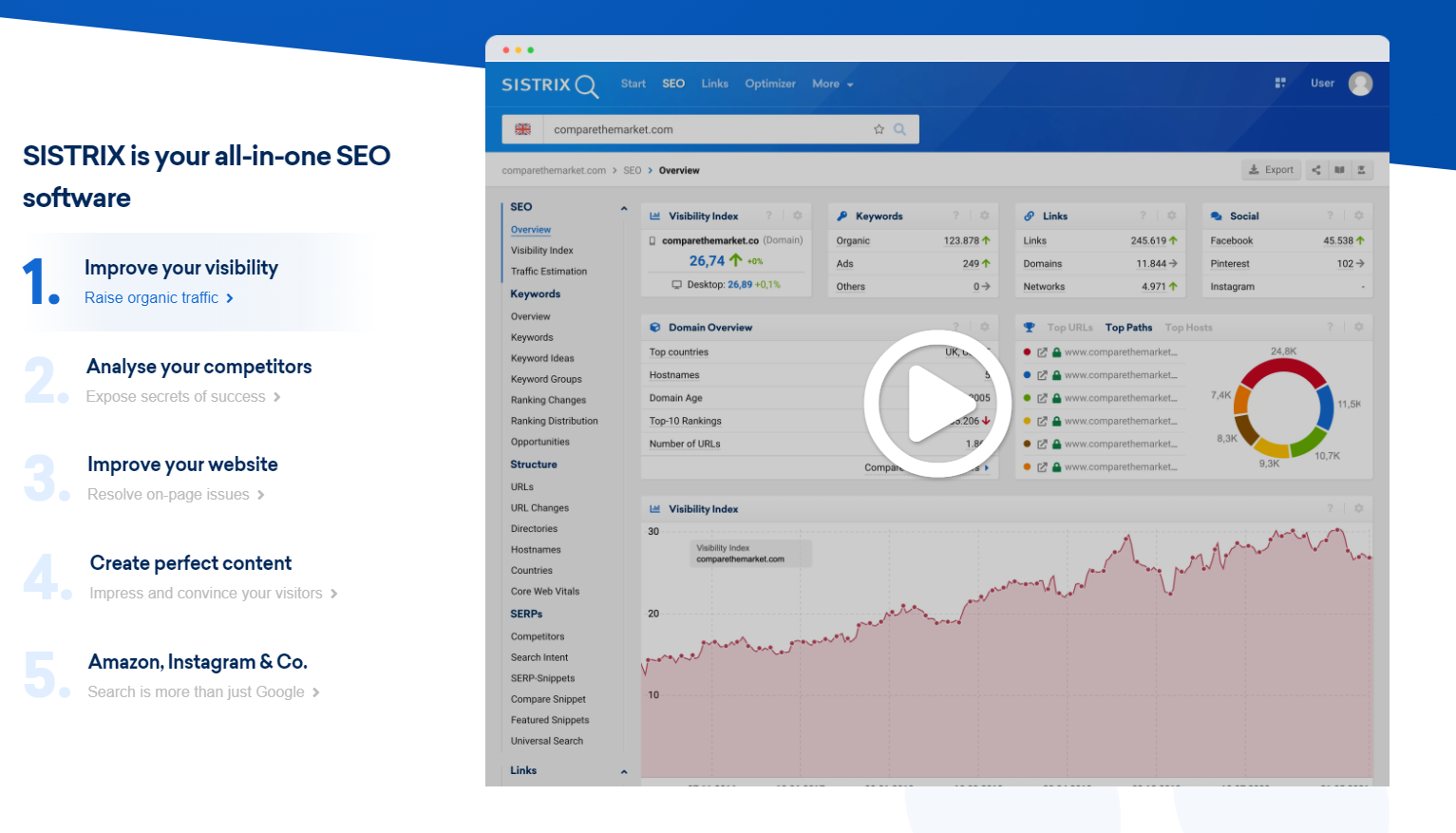Screen dimensions: 1456x833
Task: Open Amazon, Instagram & Co. heading
Action: pos(198,662)
